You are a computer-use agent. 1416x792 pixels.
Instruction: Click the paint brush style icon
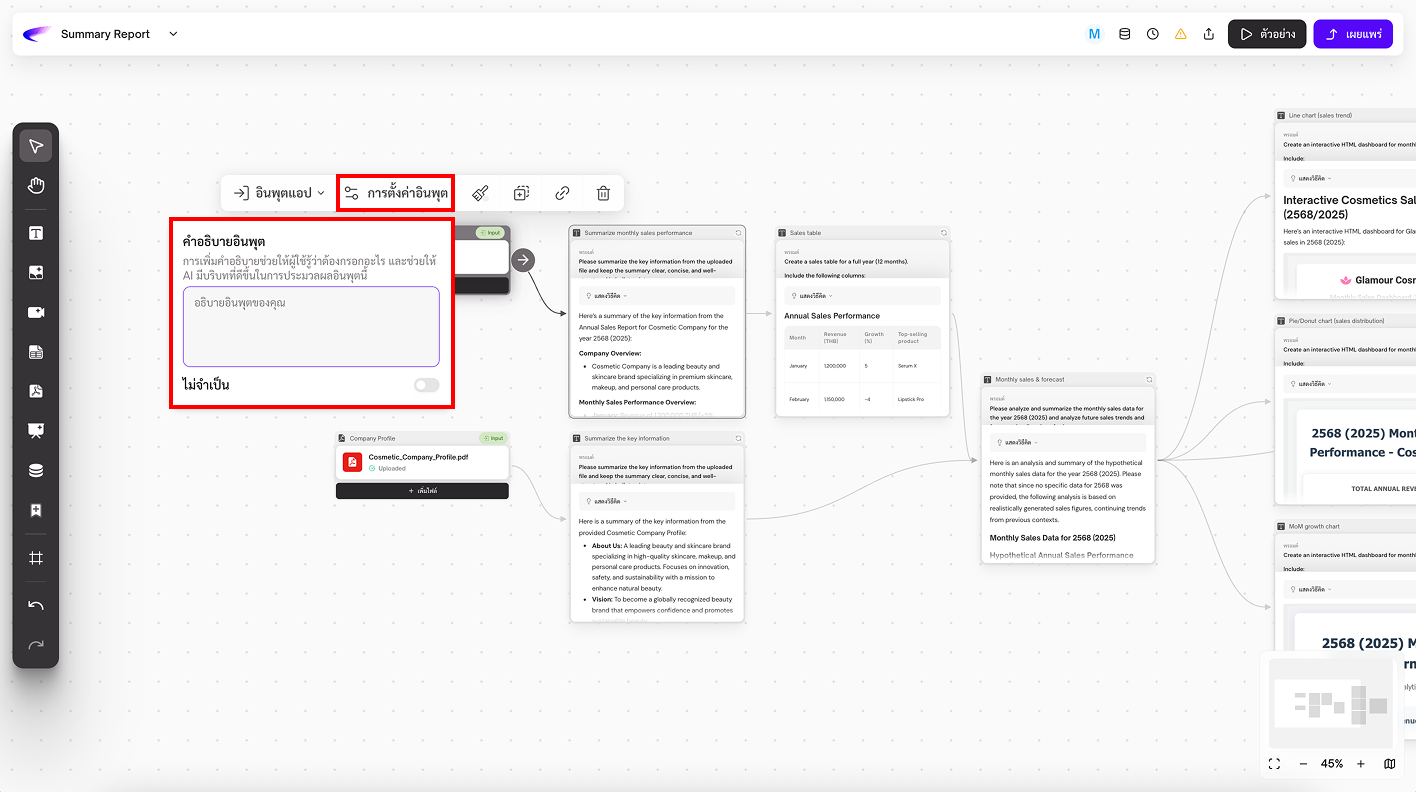coord(480,193)
